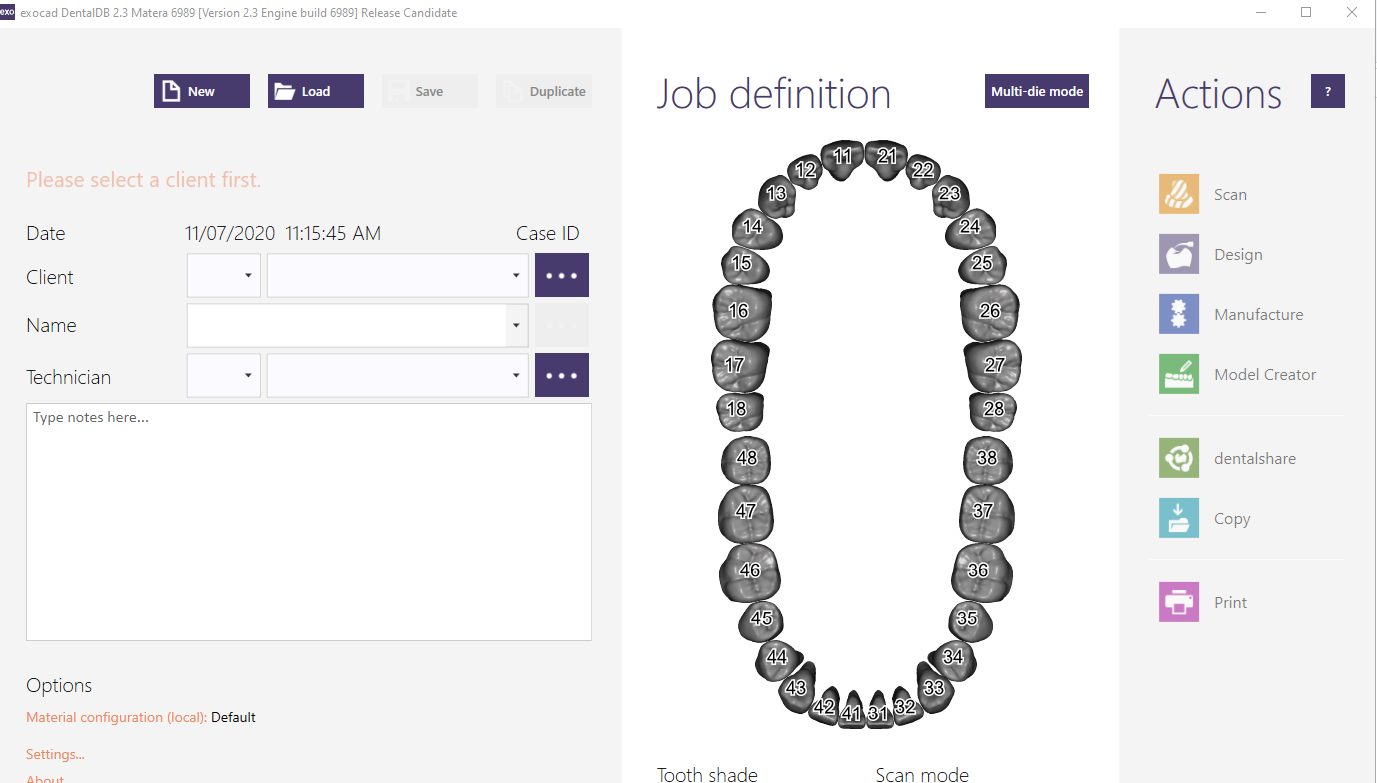Open Material configuration (local) link
This screenshot has height=783, width=1377.
click(117, 717)
